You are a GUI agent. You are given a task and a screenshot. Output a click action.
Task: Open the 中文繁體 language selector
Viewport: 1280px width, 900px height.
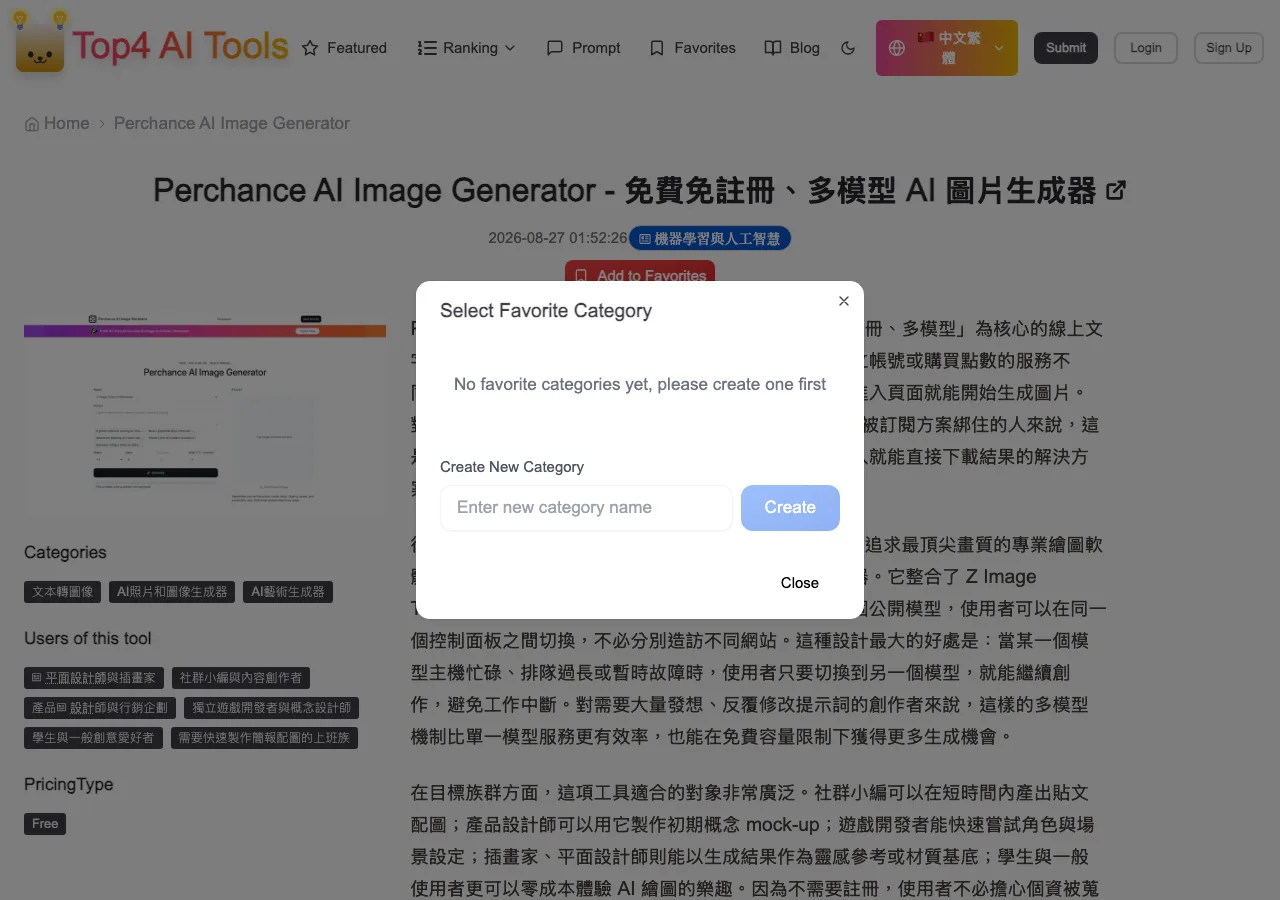[x=947, y=48]
